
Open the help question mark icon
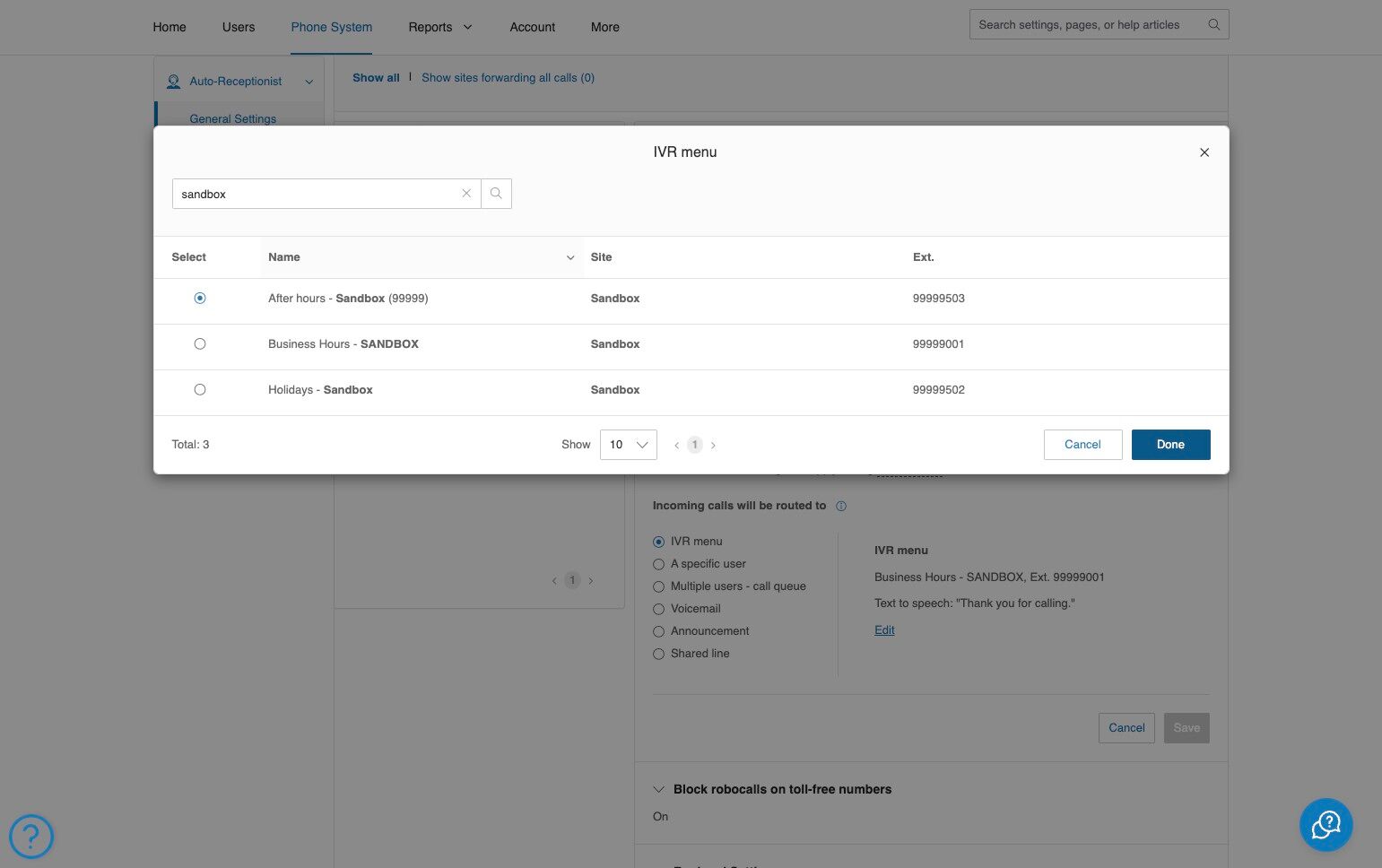coord(31,836)
